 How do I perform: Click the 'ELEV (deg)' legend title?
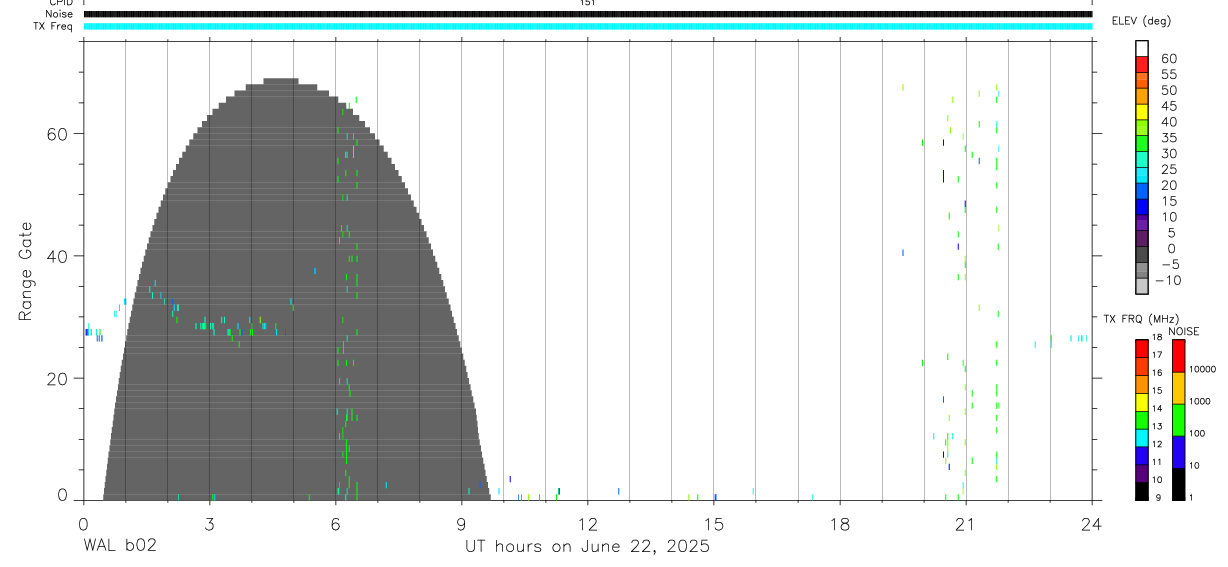pyautogui.click(x=1143, y=21)
